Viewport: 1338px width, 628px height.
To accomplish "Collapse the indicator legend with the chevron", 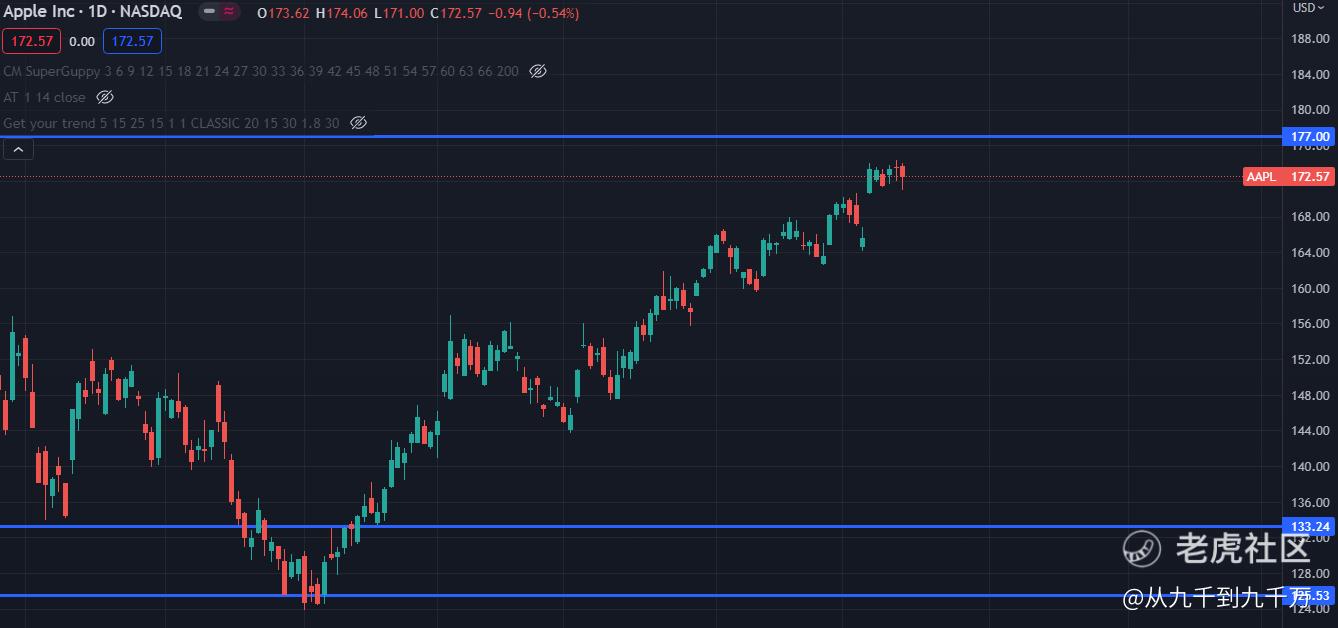I will click(19, 150).
